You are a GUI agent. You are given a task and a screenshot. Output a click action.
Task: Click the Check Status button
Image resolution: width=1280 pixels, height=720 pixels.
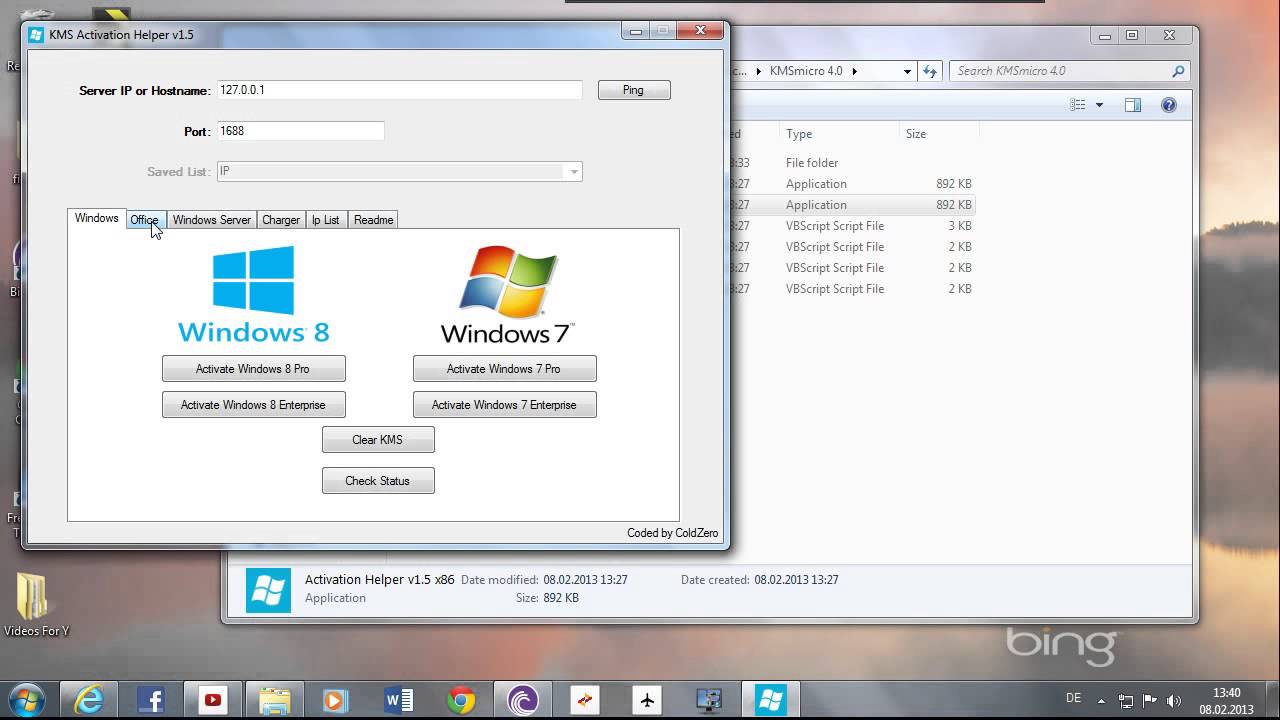(x=378, y=481)
